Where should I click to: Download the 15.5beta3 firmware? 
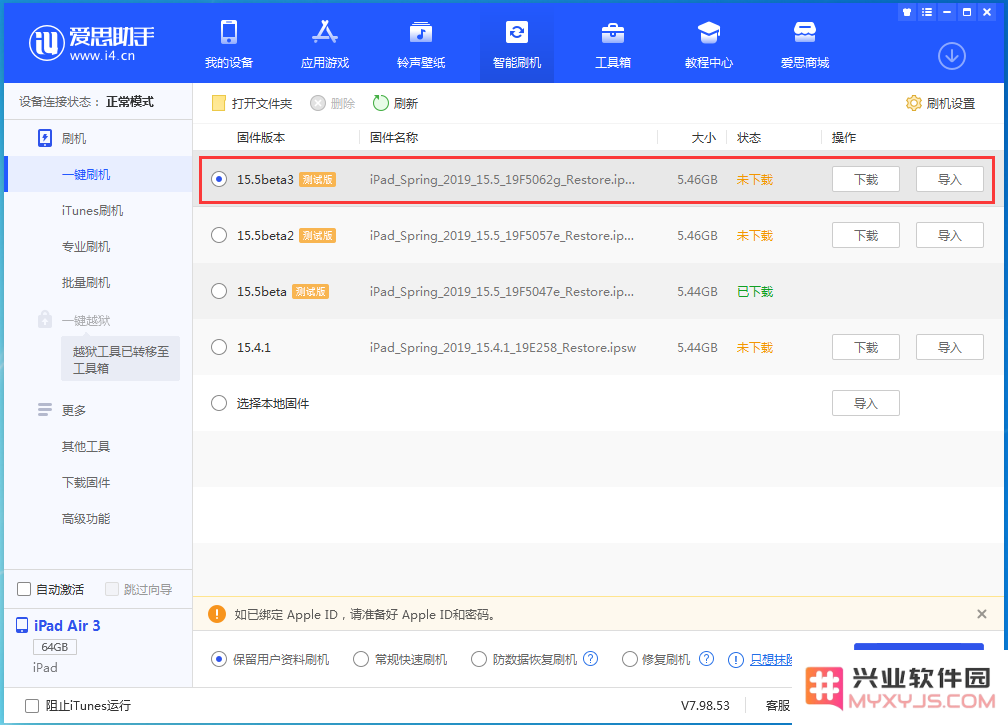click(865, 179)
